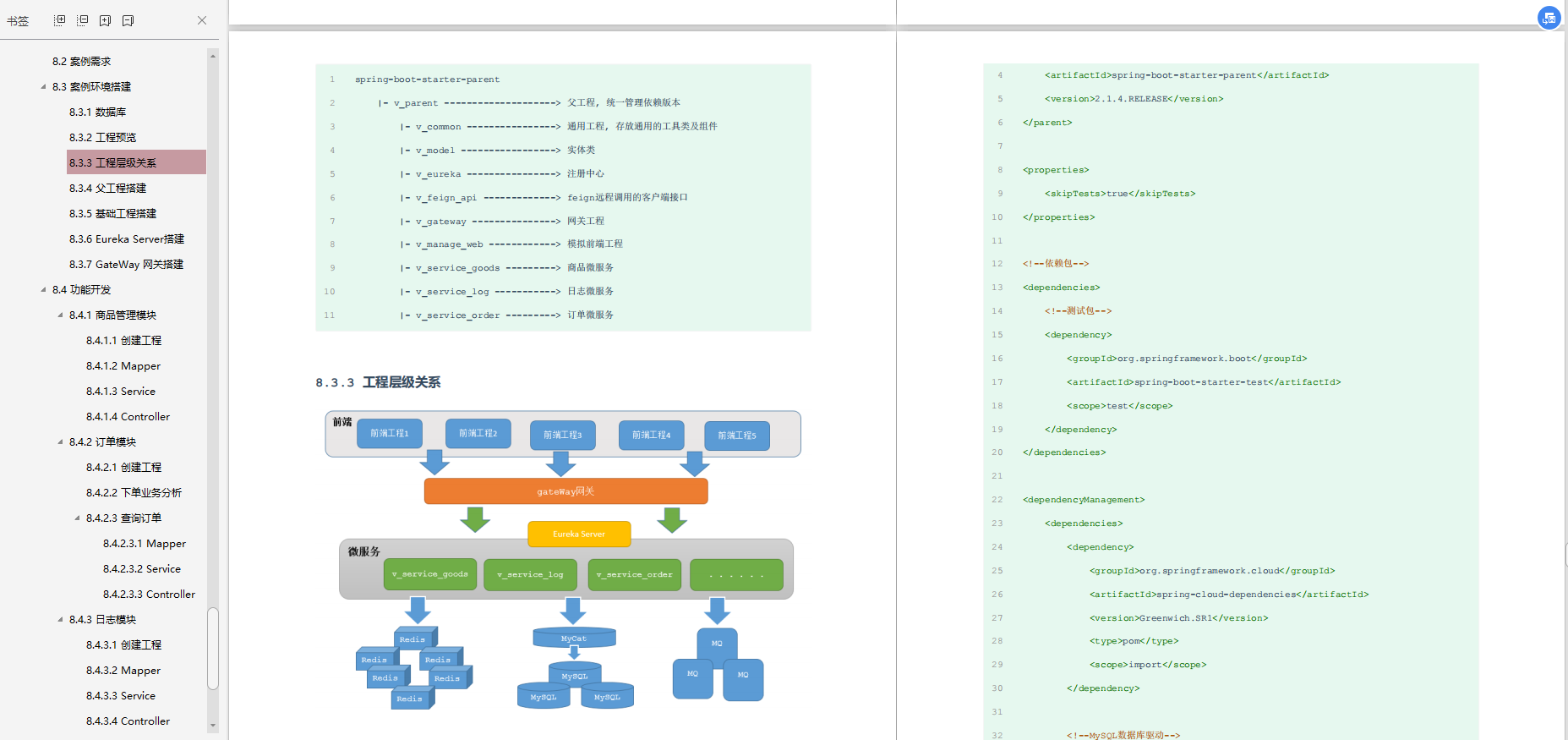Click the spring-cloud-dependencies artifactId line
This screenshot has height=740, width=1568.
click(x=1229, y=595)
